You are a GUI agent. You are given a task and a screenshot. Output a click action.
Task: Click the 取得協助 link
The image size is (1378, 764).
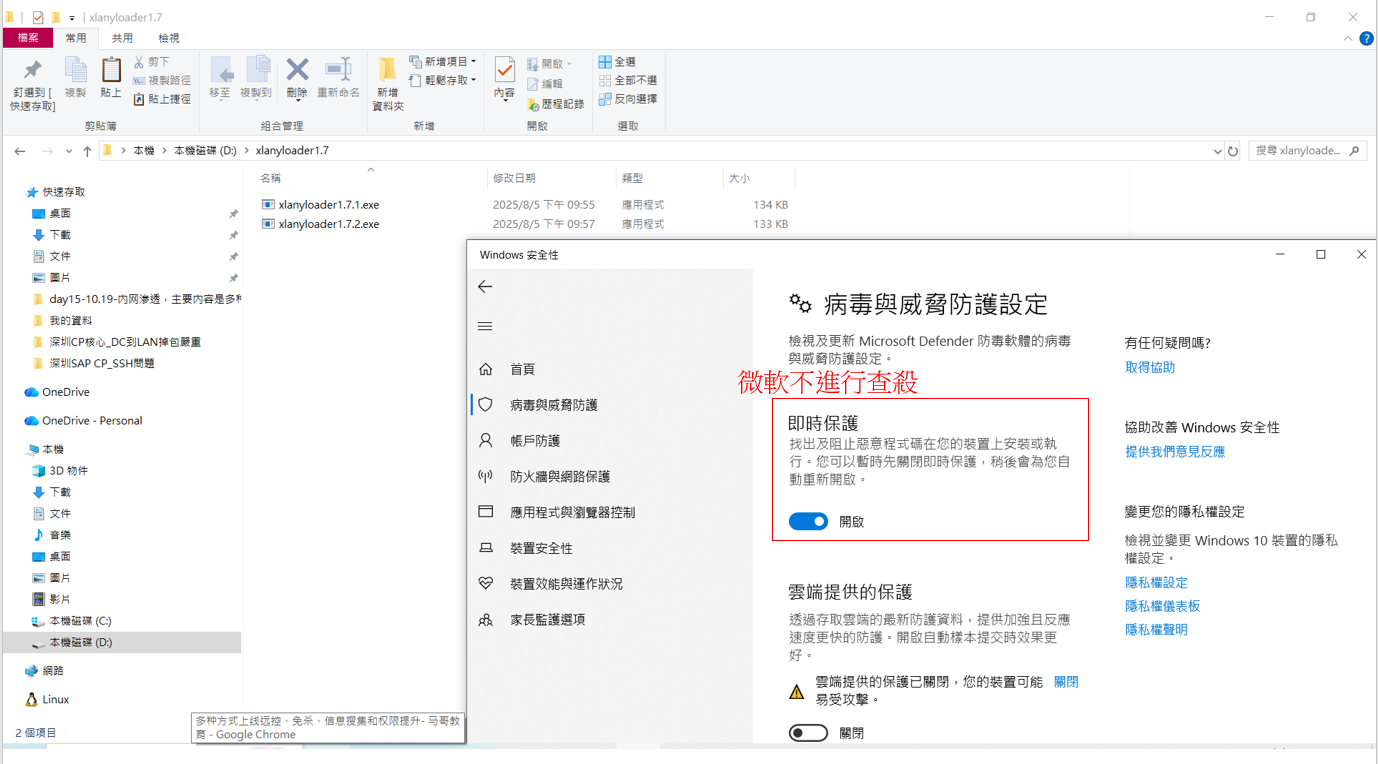pos(1150,368)
